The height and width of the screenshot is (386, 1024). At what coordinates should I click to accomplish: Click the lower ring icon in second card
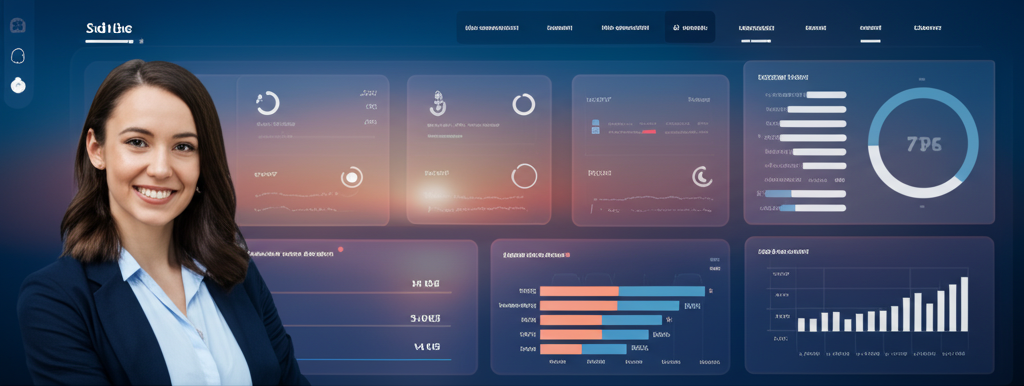pos(524,176)
